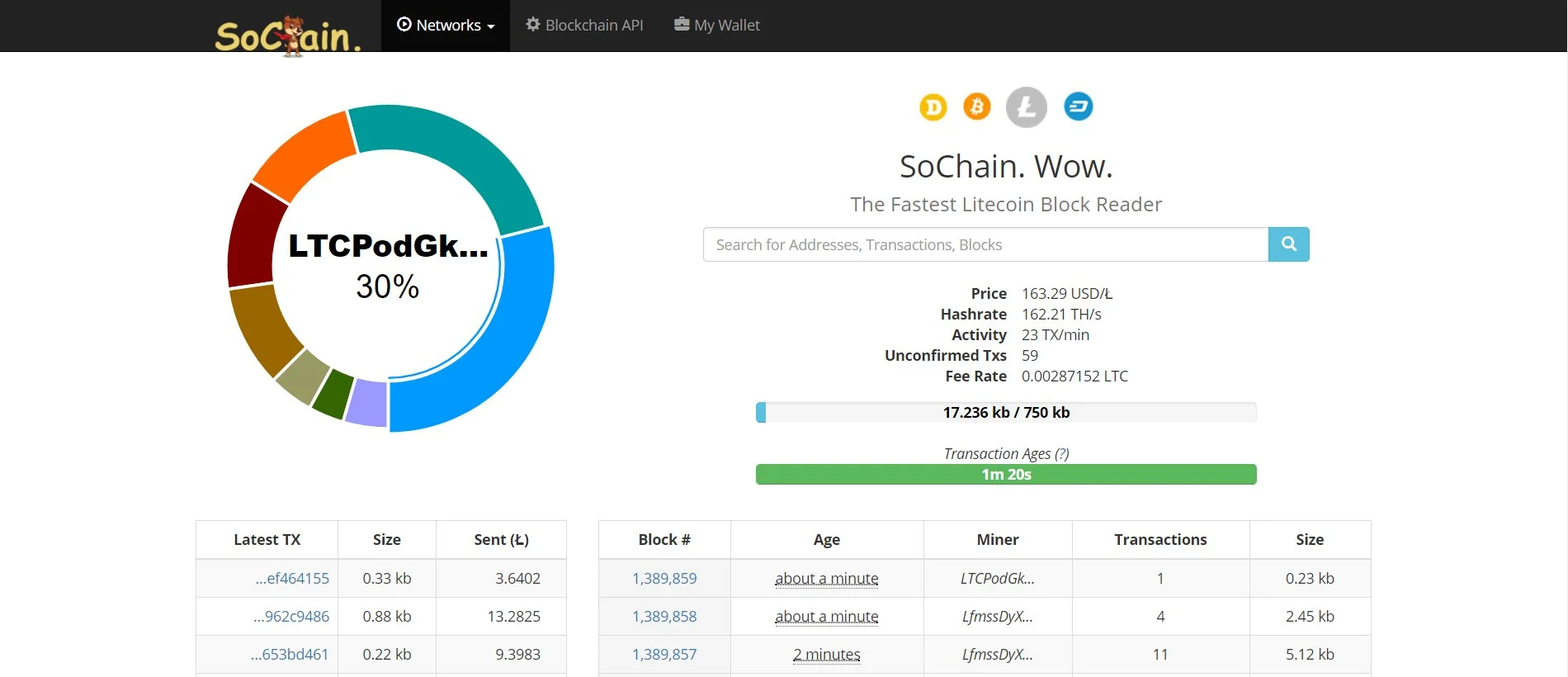Screen dimensions: 1568x677
Task: Select the Dash network icon
Action: [x=1078, y=107]
